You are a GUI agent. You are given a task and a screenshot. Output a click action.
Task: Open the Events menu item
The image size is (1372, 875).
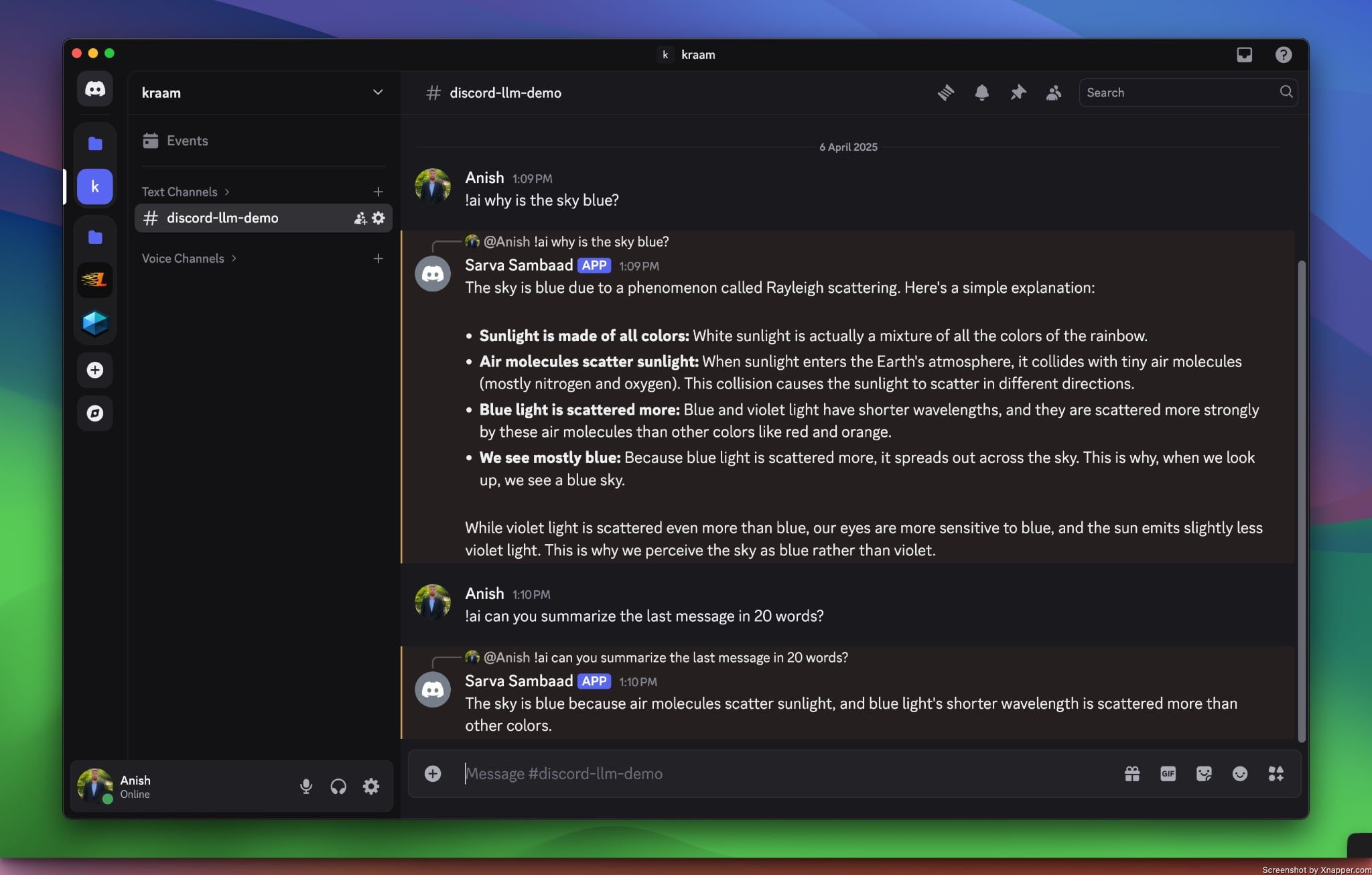coord(186,140)
